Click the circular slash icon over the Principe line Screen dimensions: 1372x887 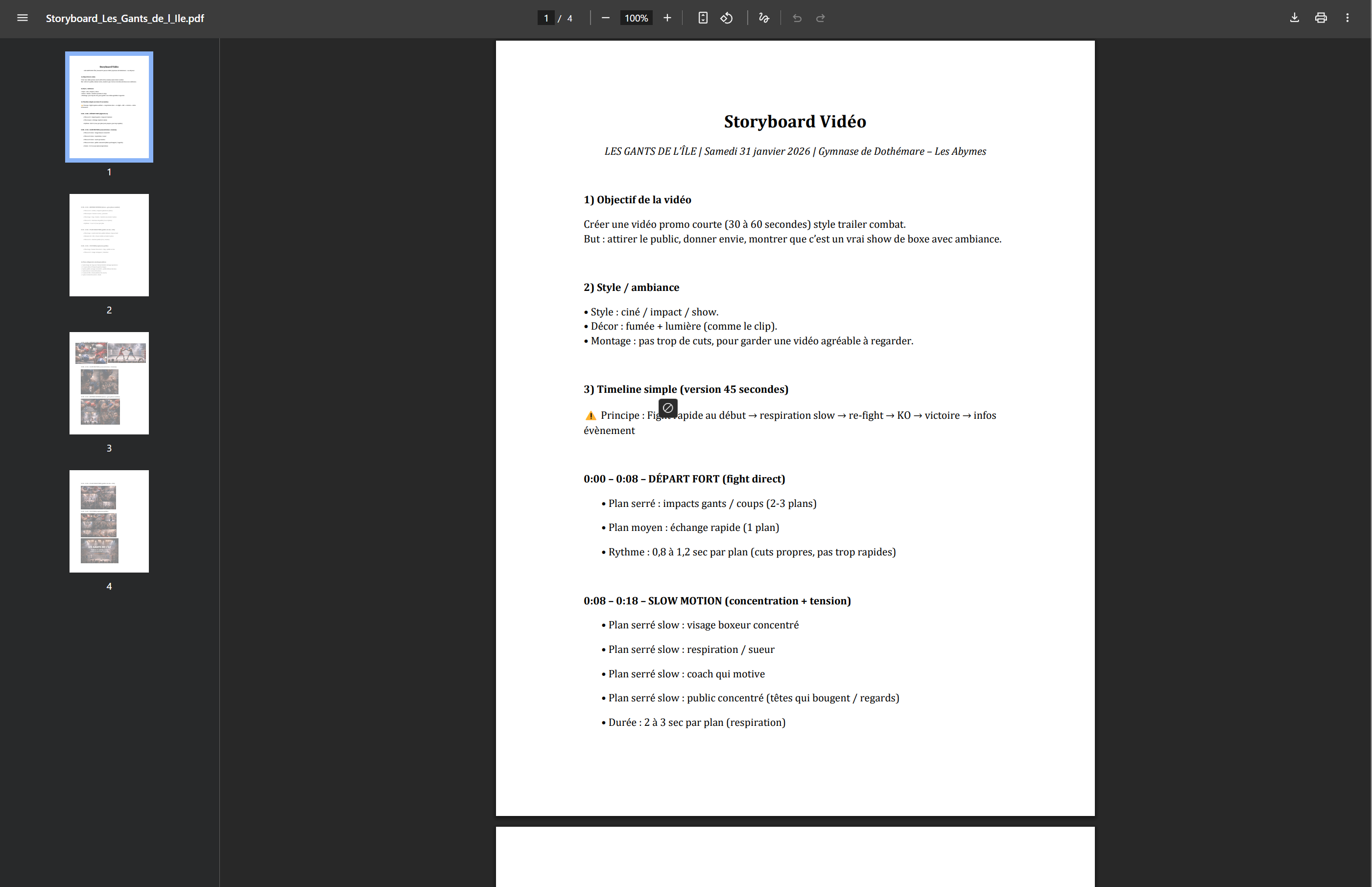tap(668, 408)
